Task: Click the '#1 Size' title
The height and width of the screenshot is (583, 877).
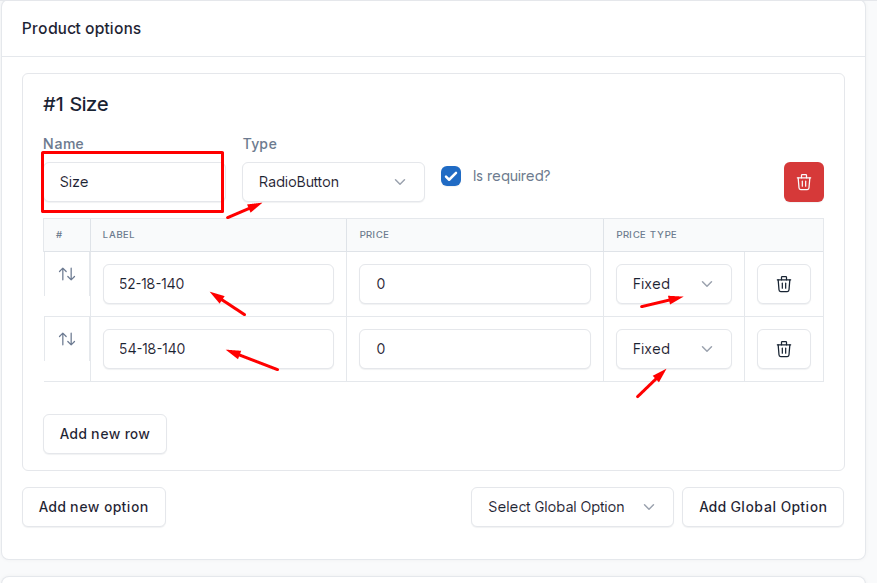Action: (x=76, y=104)
